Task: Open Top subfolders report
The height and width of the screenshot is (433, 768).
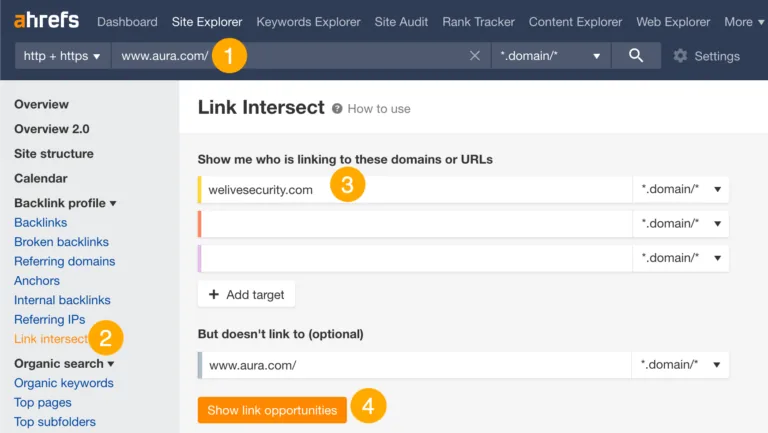Action: [x=55, y=422]
